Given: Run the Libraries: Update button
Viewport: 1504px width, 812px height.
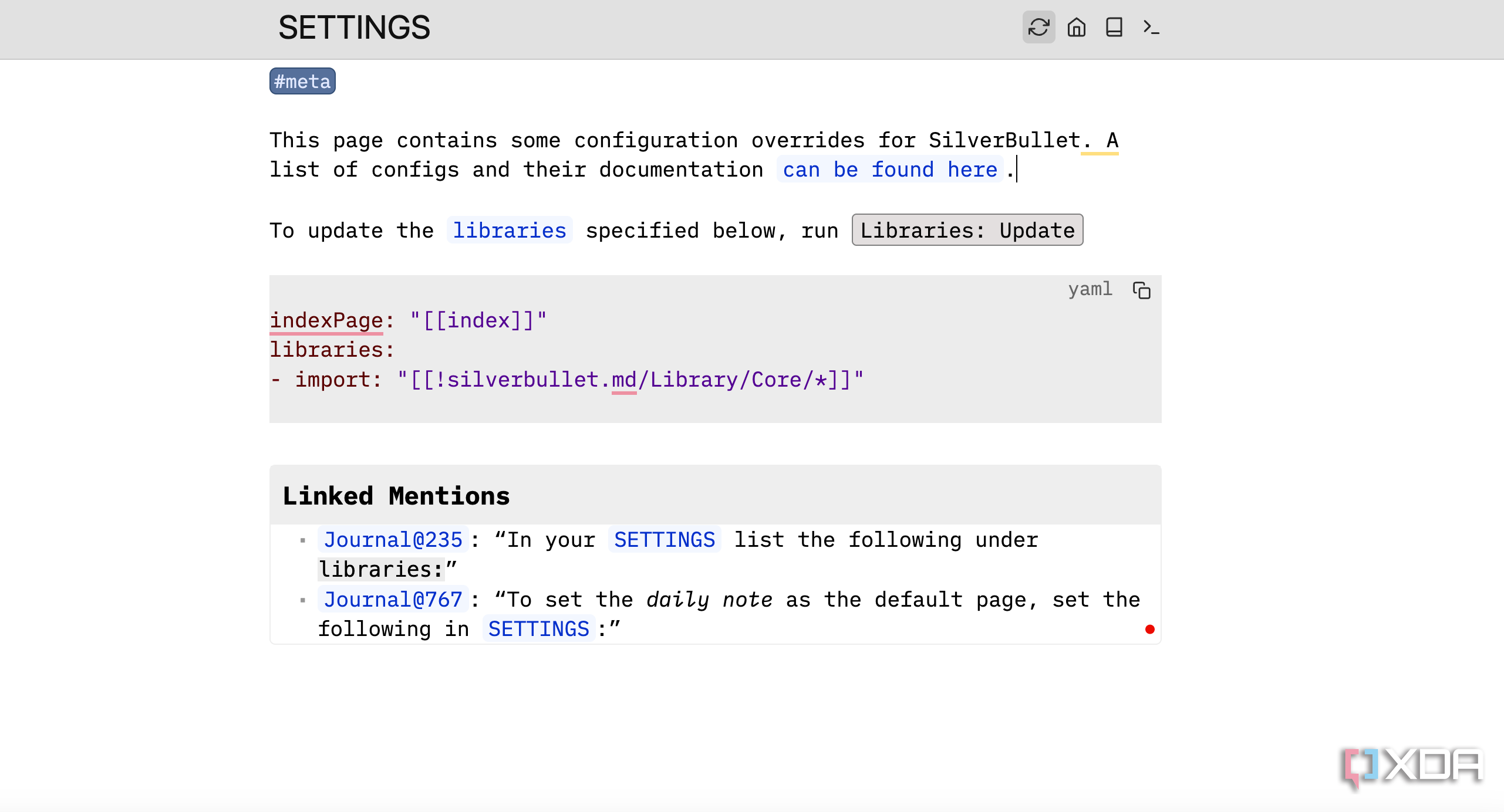Looking at the screenshot, I should click(967, 230).
